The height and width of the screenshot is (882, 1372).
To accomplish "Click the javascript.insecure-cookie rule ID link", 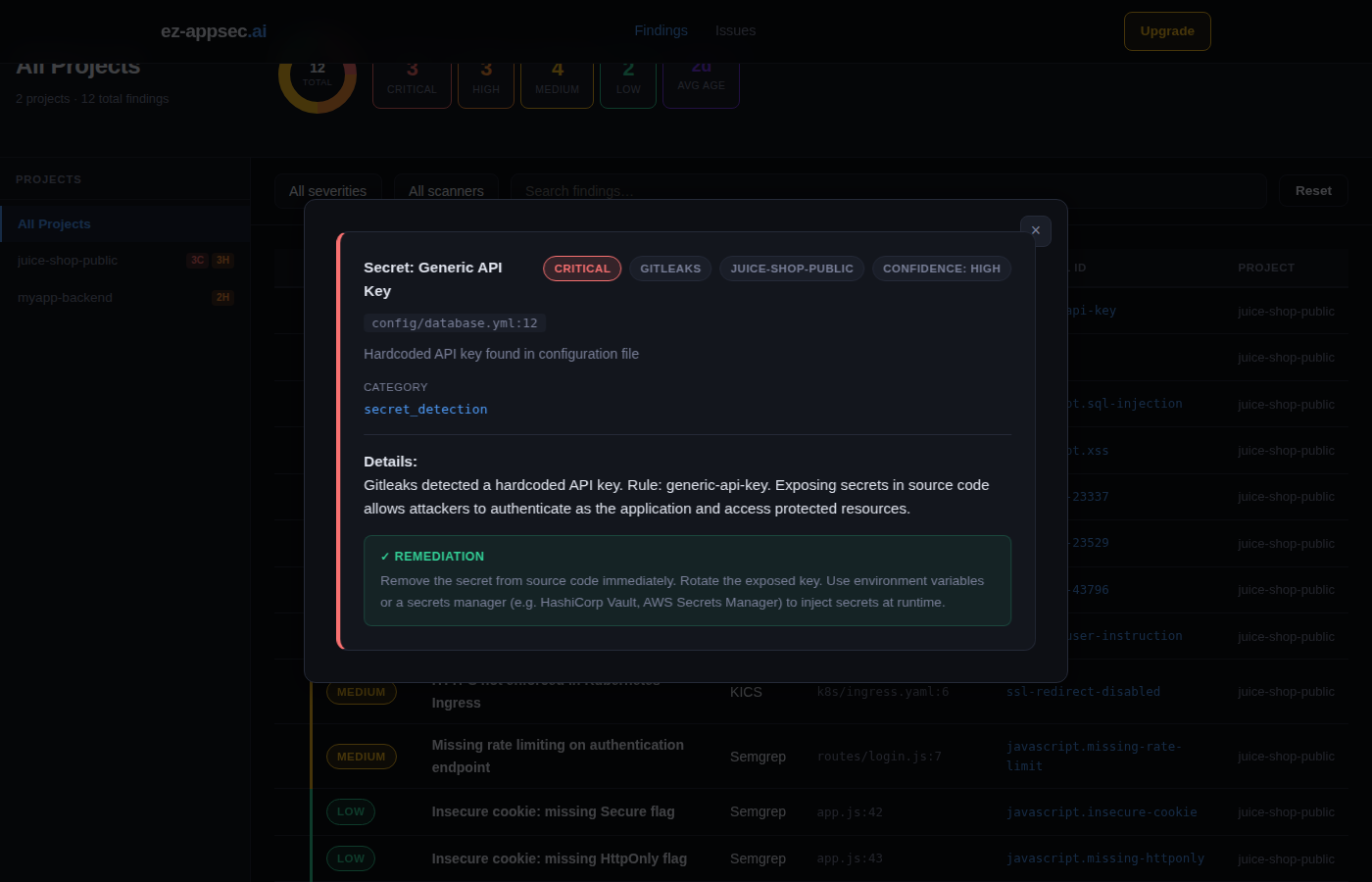I will tap(1102, 812).
